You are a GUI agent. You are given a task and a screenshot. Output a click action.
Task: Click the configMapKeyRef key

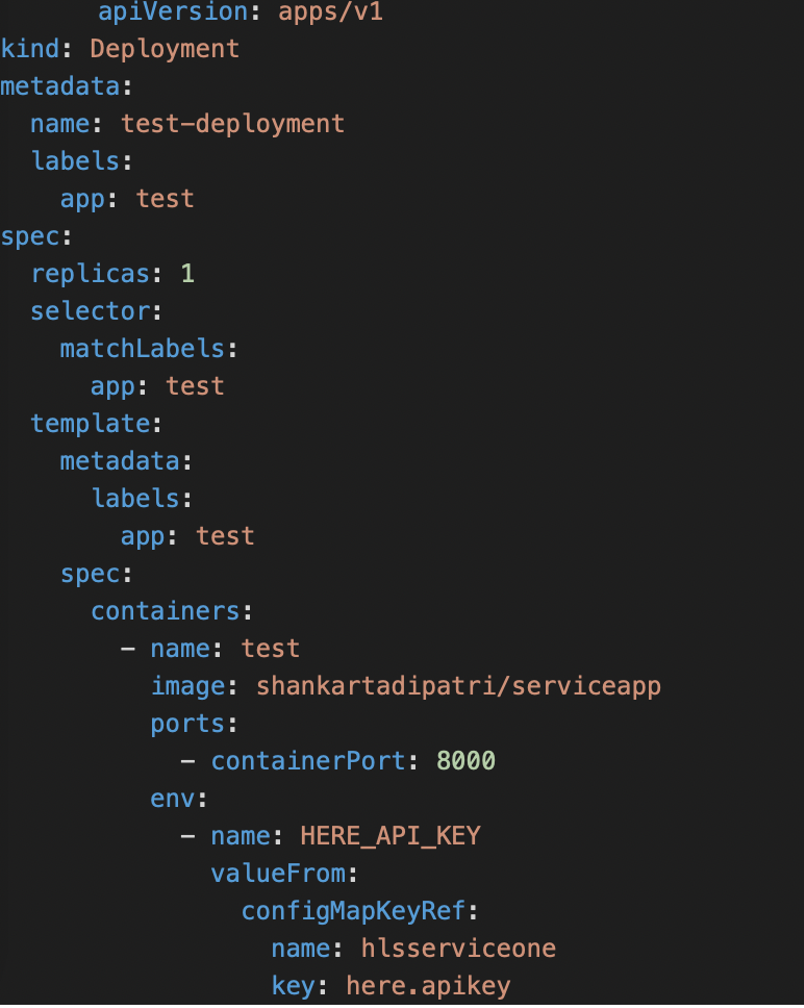click(x=353, y=911)
